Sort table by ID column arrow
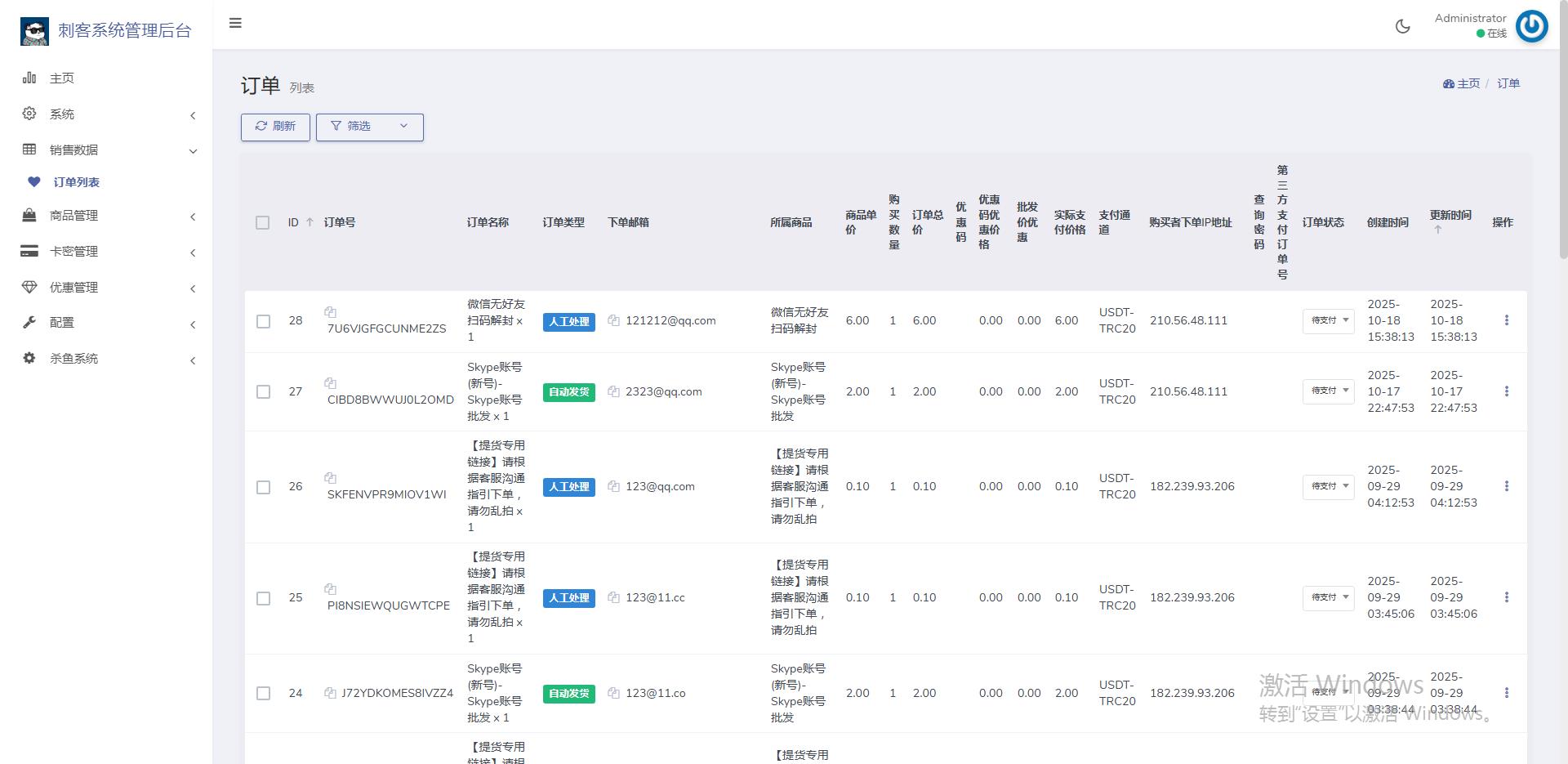Image resolution: width=1568 pixels, height=764 pixels. point(310,222)
